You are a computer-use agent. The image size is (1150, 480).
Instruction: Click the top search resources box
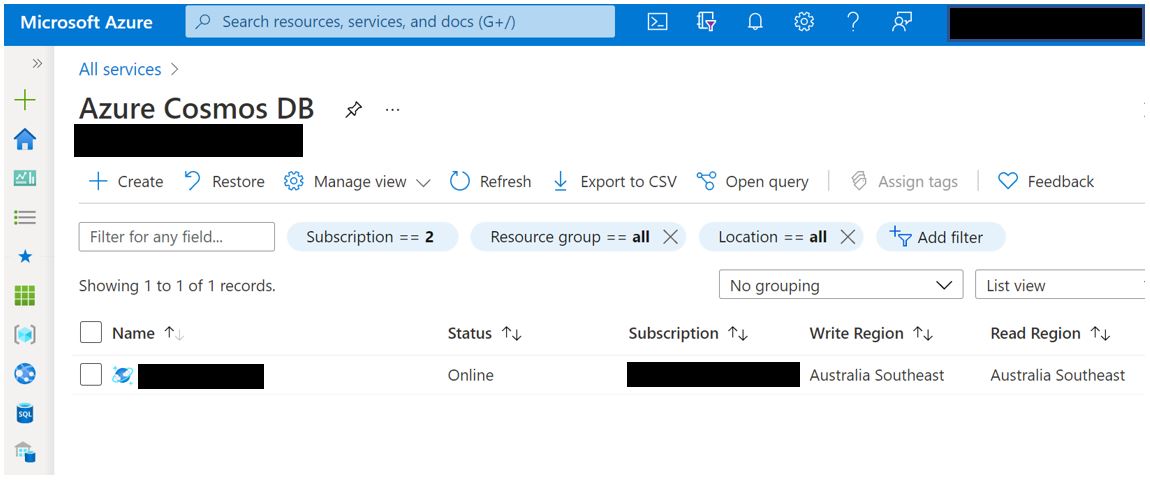coord(400,22)
